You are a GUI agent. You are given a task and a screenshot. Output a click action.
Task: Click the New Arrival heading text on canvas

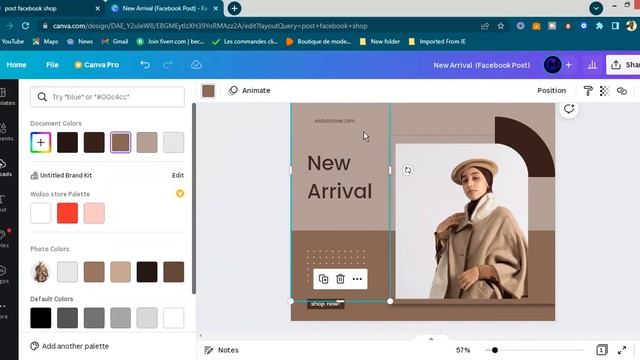coord(340,177)
